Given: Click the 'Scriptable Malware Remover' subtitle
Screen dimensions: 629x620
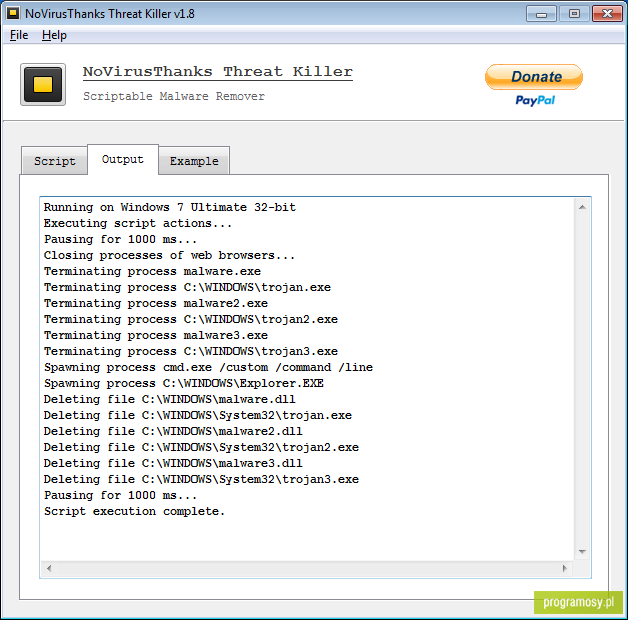Looking at the screenshot, I should coord(174,97).
